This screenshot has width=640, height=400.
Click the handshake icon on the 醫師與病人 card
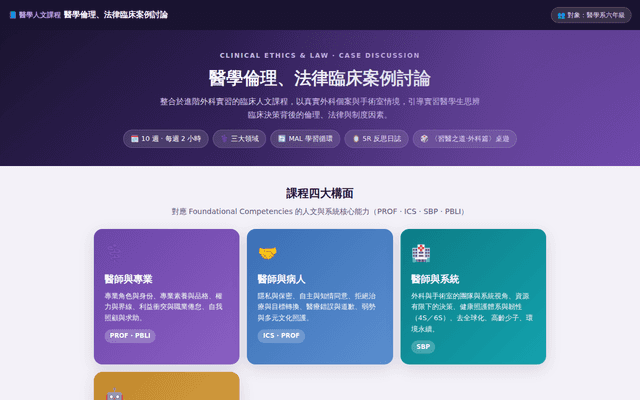click(268, 253)
